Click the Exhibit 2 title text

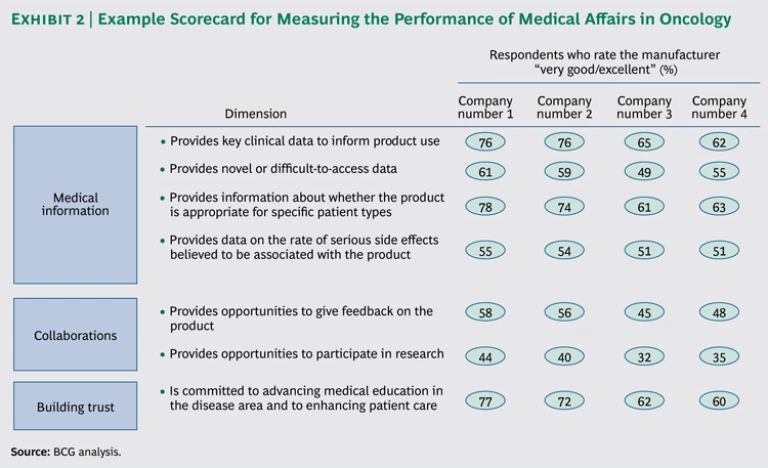coord(370,19)
